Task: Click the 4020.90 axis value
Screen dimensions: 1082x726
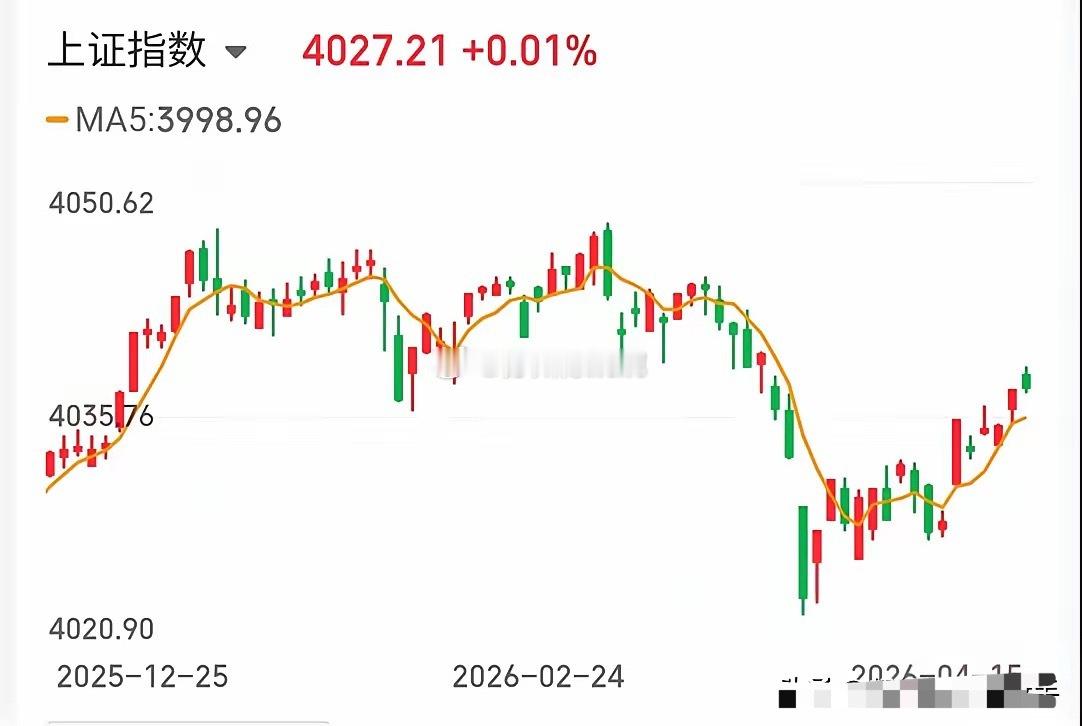Action: tap(101, 629)
